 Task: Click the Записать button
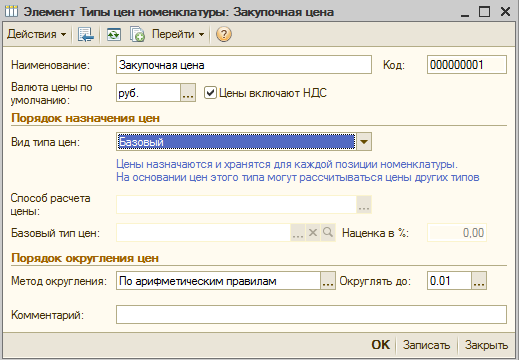[426, 345]
